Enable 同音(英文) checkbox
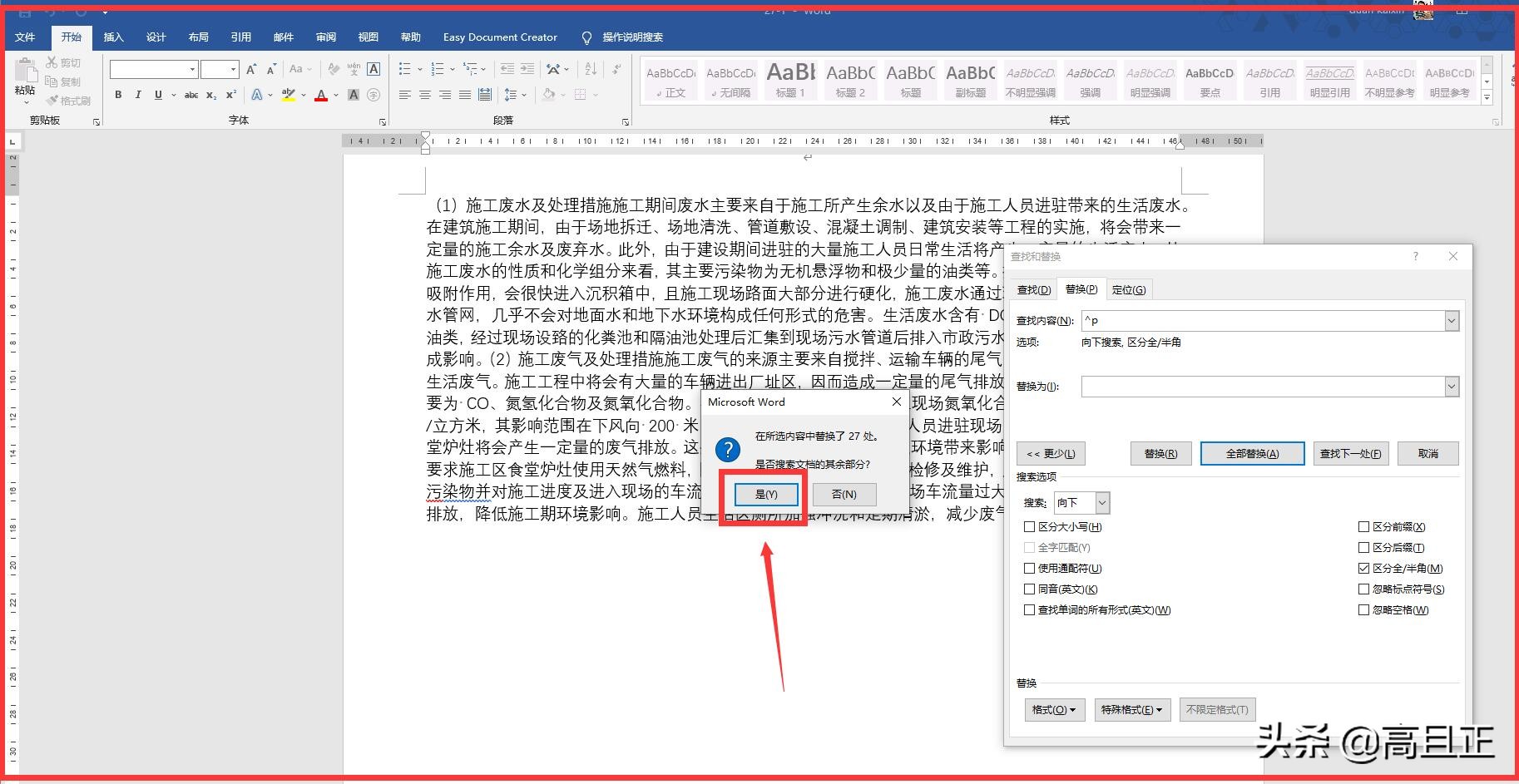 tap(1030, 589)
